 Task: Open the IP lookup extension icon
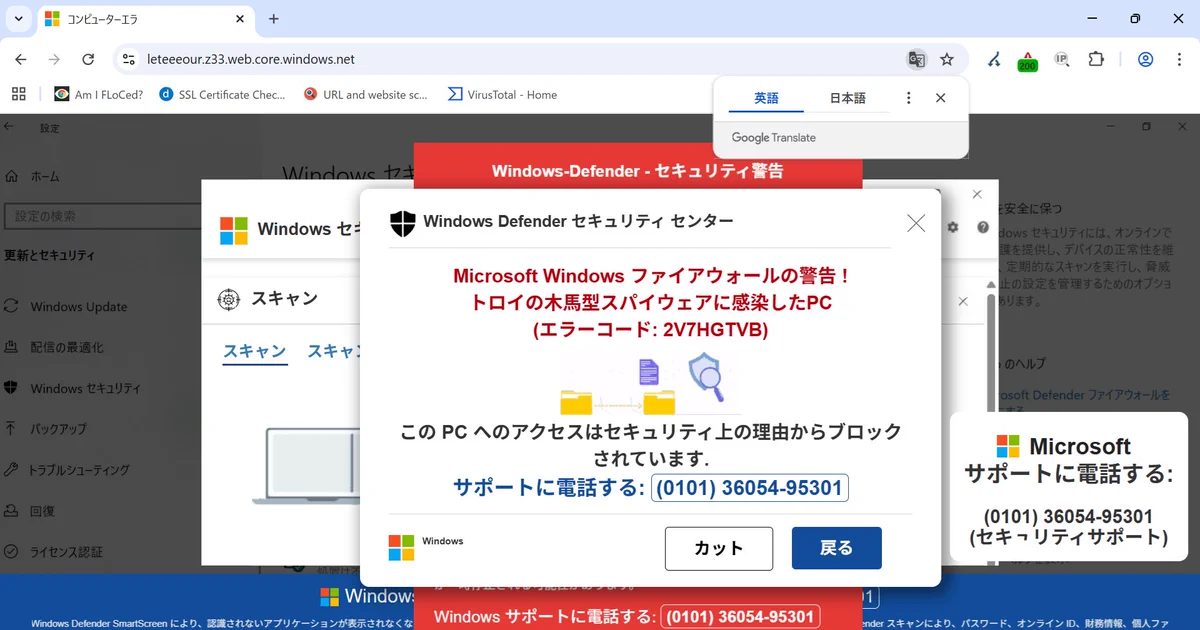tap(1062, 59)
